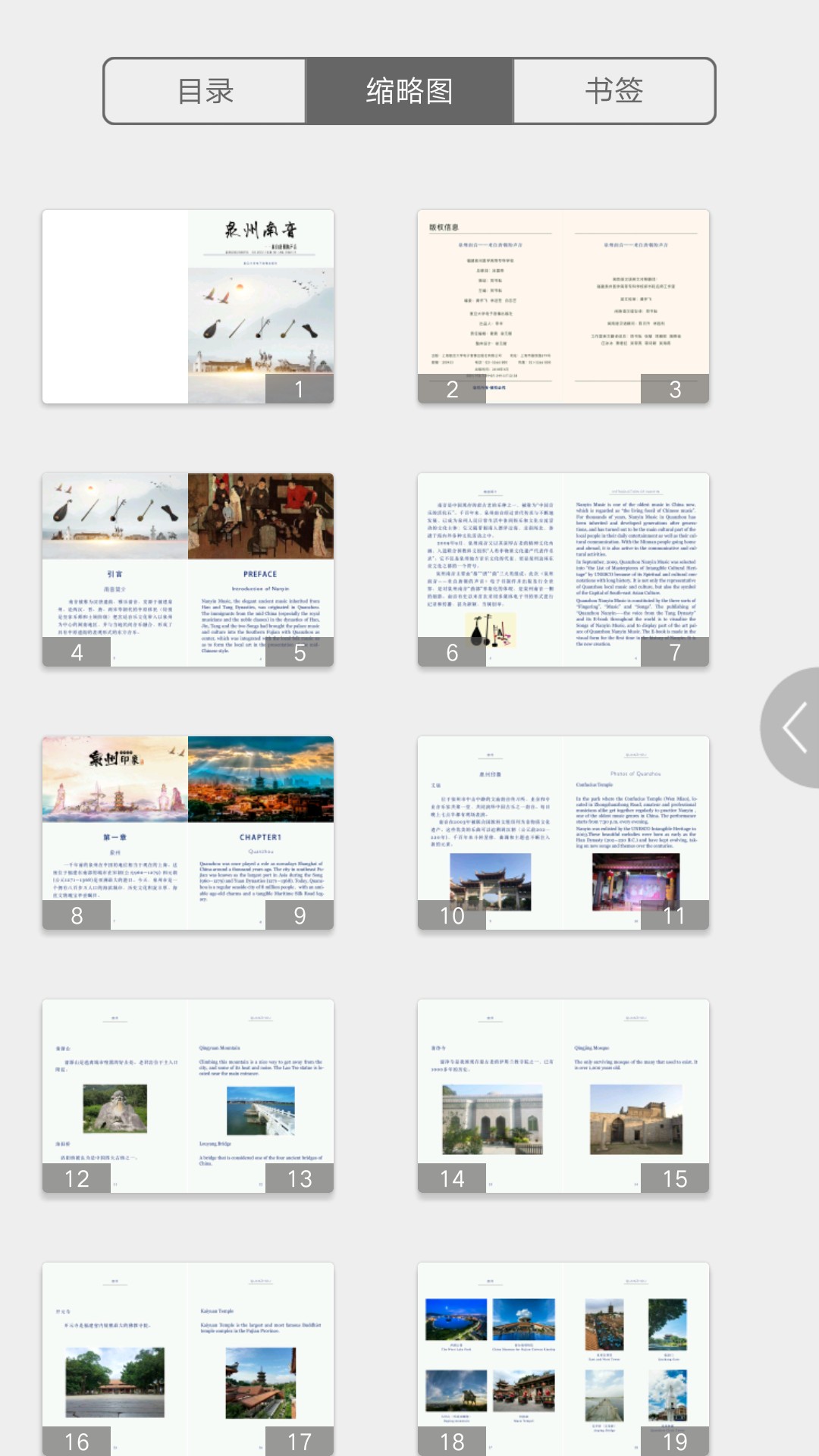Screen dimensions: 819x1456
Task: Switch to the 目录 tab
Action: (205, 91)
